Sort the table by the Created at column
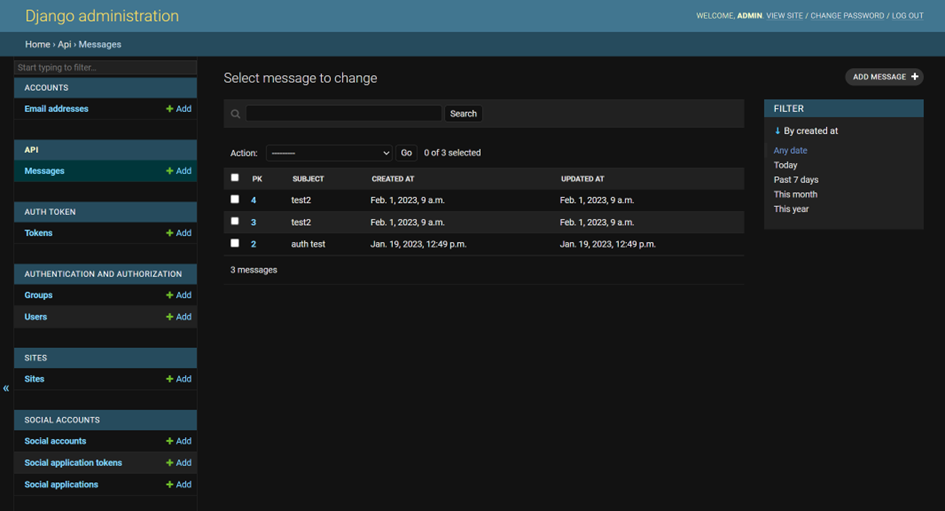Screen dimensions: 945x511 click(x=393, y=179)
